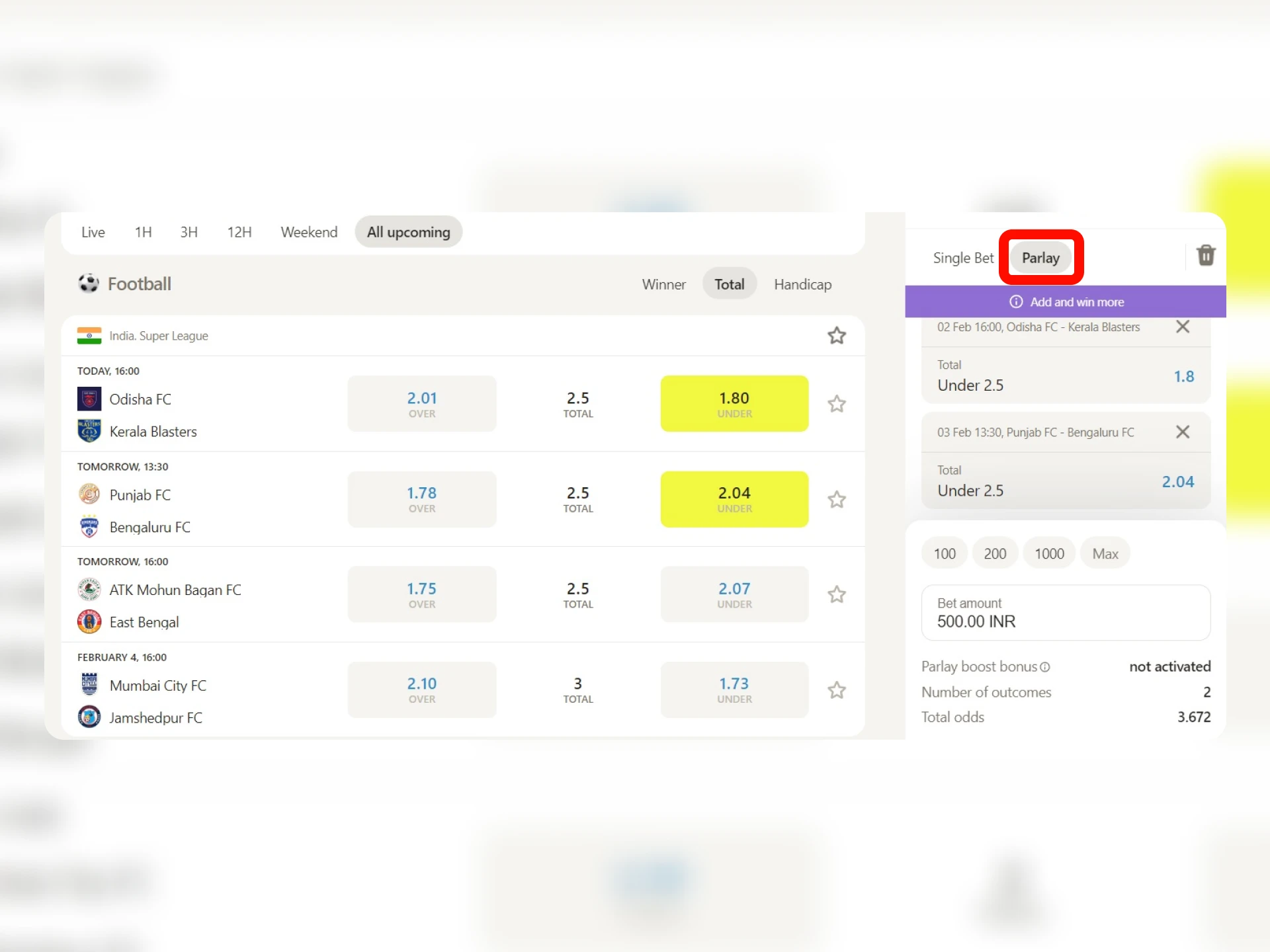The height and width of the screenshot is (952, 1270).
Task: Star the ATK Mohun Bagan vs East Bengal match
Action: point(837,594)
